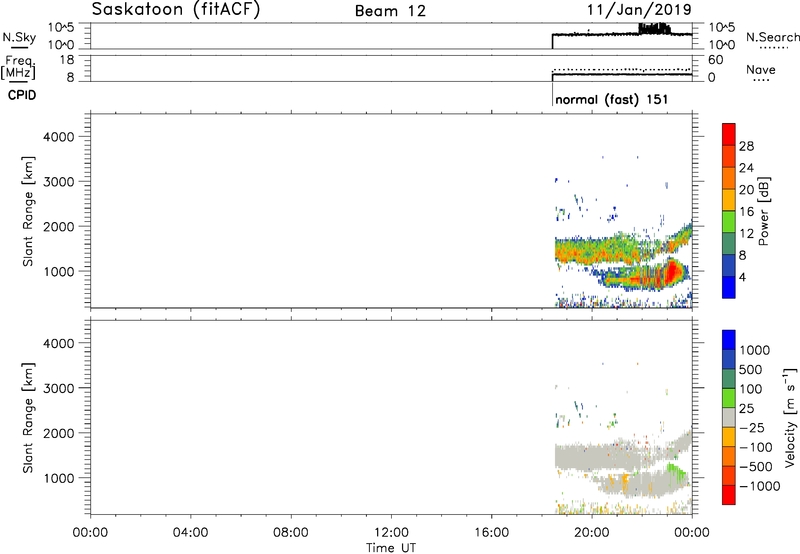Click the "24" label on power colorbar

pos(746,168)
